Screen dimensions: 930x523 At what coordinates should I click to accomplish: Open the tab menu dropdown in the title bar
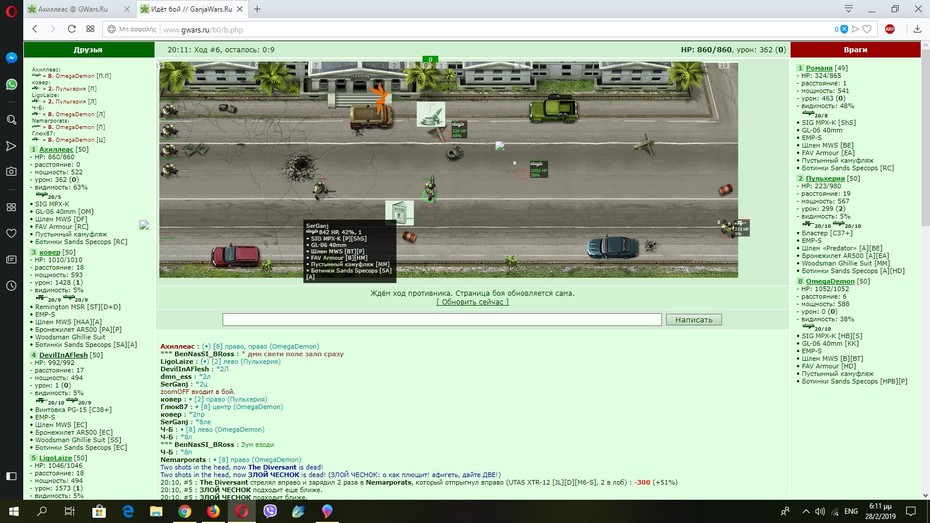pyautogui.click(x=848, y=9)
